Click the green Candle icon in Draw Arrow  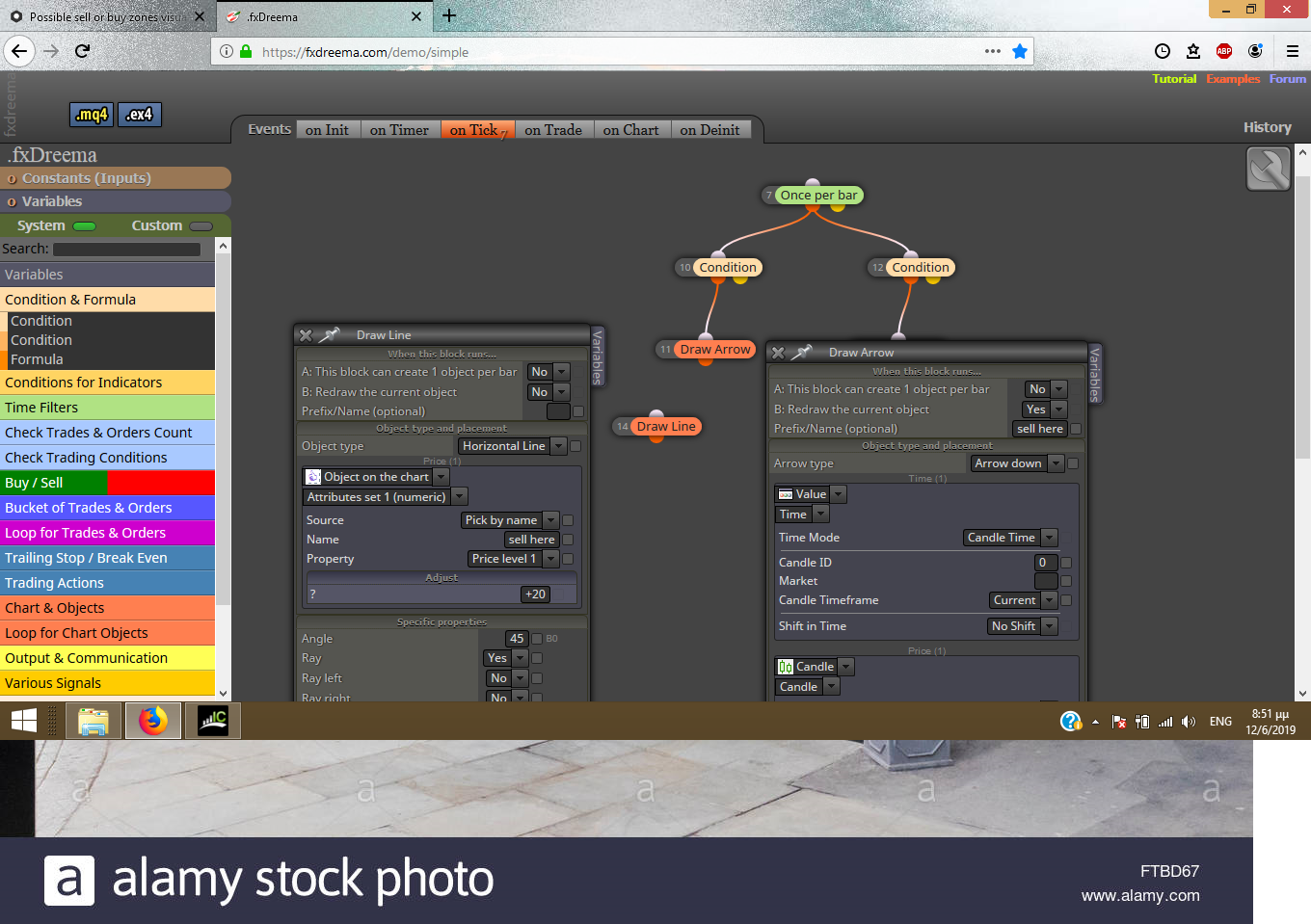(786, 667)
